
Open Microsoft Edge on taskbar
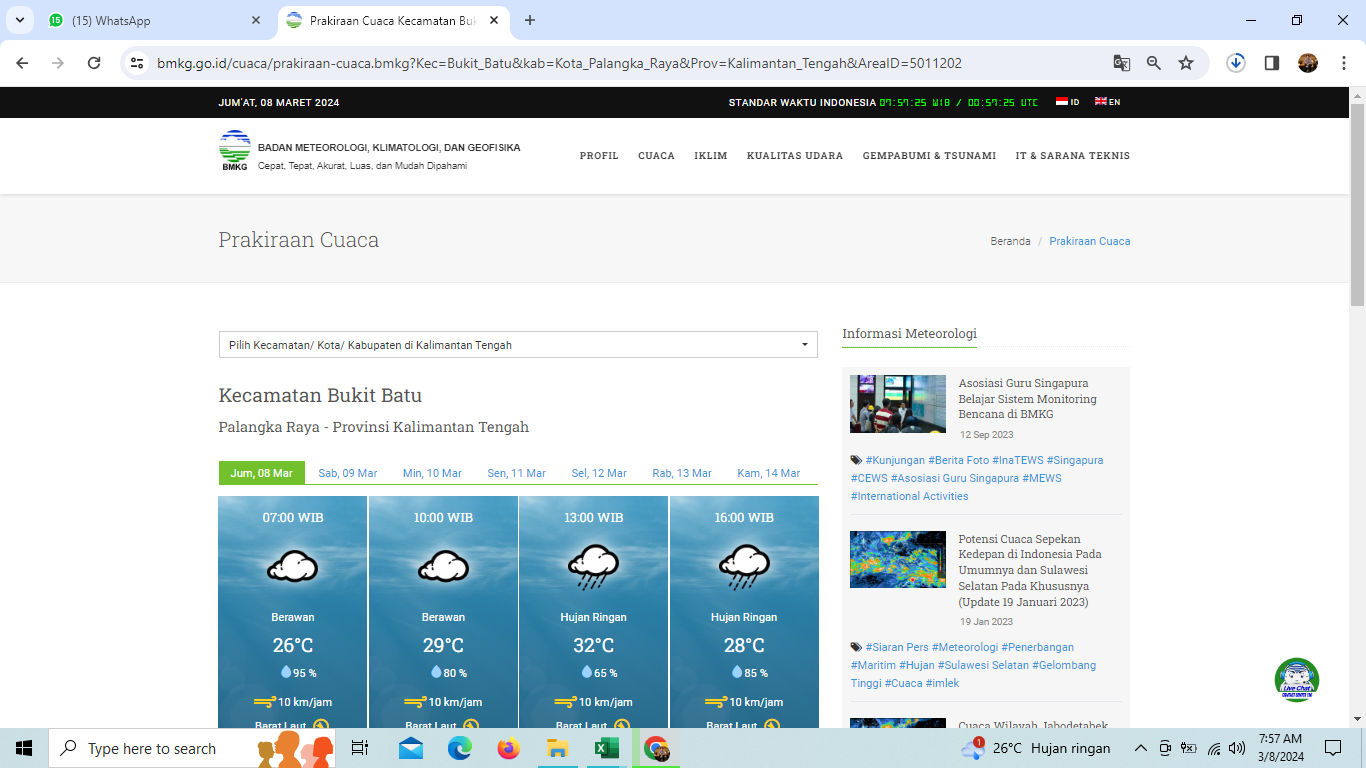(x=459, y=748)
